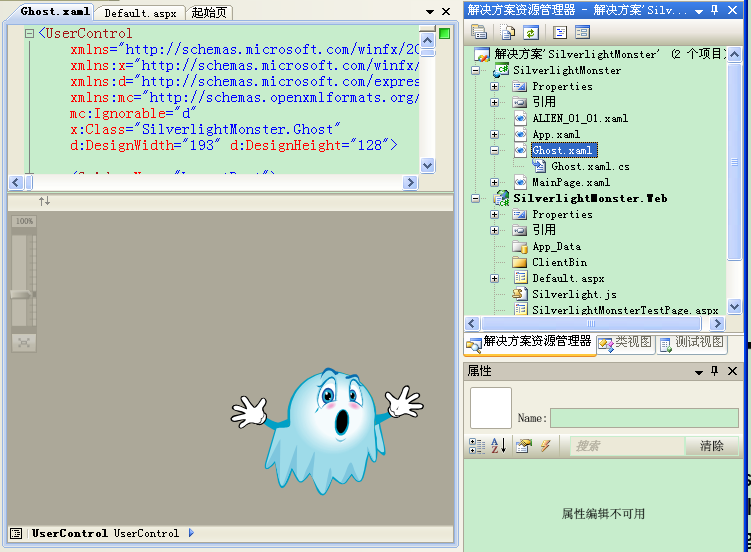Open active files dropdown in editor
Image resolution: width=751 pixels, height=552 pixels.
click(430, 11)
